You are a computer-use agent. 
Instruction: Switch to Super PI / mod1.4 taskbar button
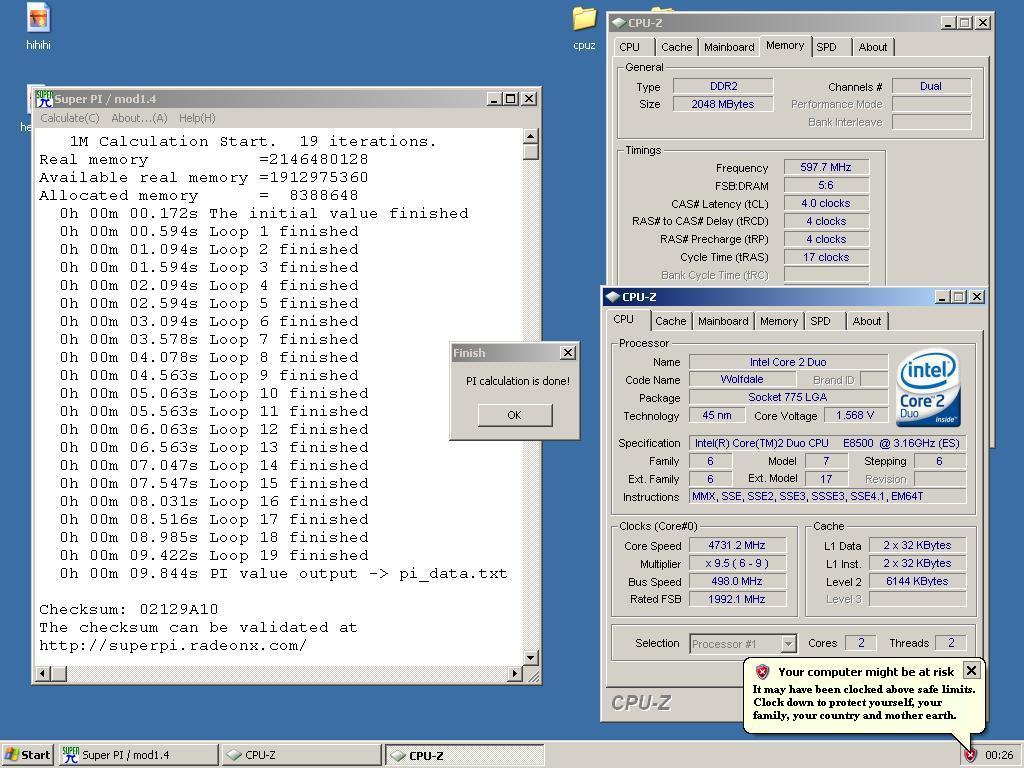tap(138, 755)
